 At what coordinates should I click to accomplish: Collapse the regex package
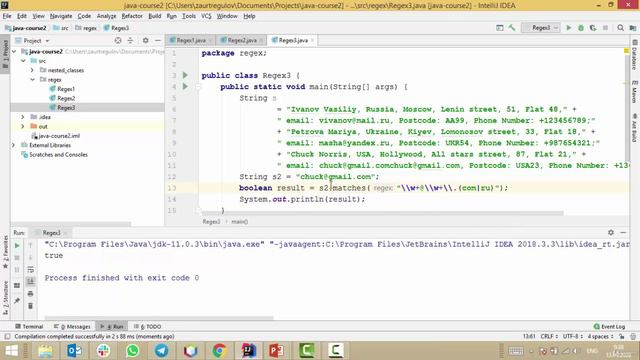32,80
